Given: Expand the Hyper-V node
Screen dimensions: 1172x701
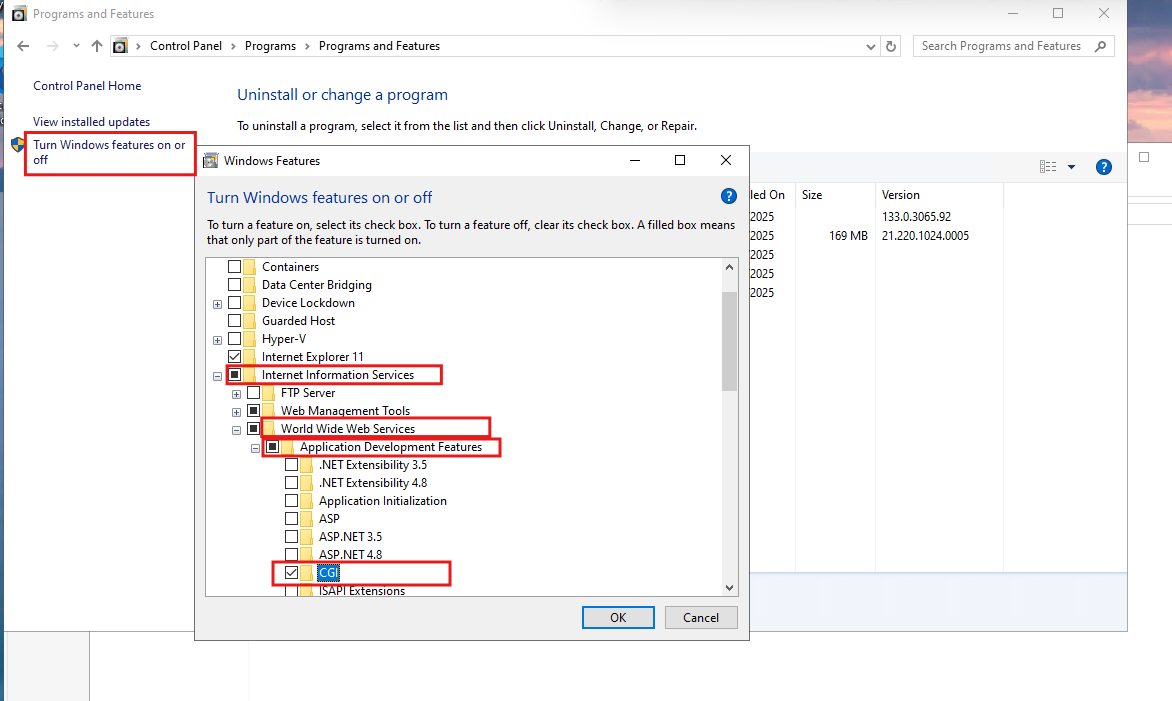Looking at the screenshot, I should 218,340.
